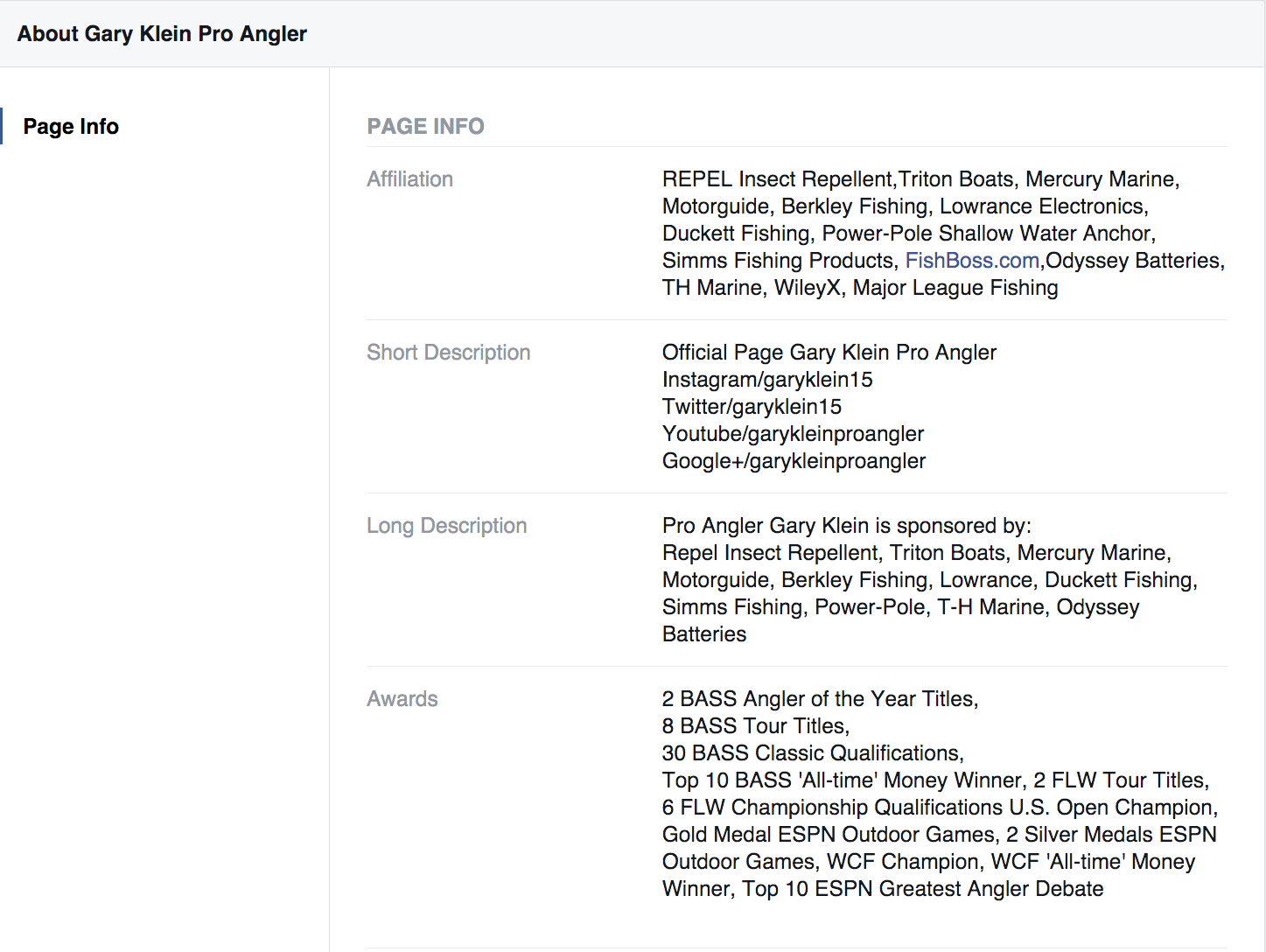This screenshot has height=952, width=1266.
Task: Click the Affiliation field label
Action: pos(409,179)
